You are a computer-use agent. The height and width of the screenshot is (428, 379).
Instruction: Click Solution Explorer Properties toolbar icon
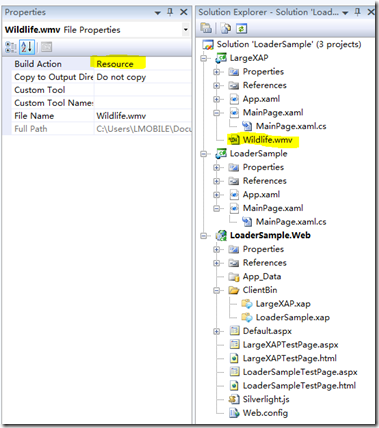pyautogui.click(x=206, y=28)
